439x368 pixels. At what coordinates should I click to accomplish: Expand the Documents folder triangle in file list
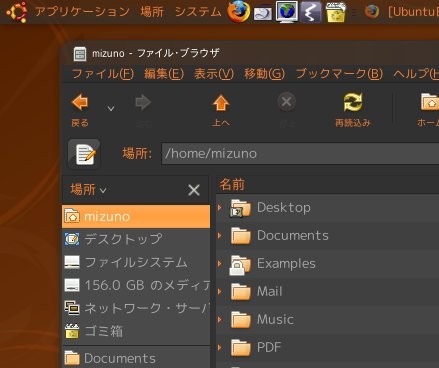pos(220,236)
